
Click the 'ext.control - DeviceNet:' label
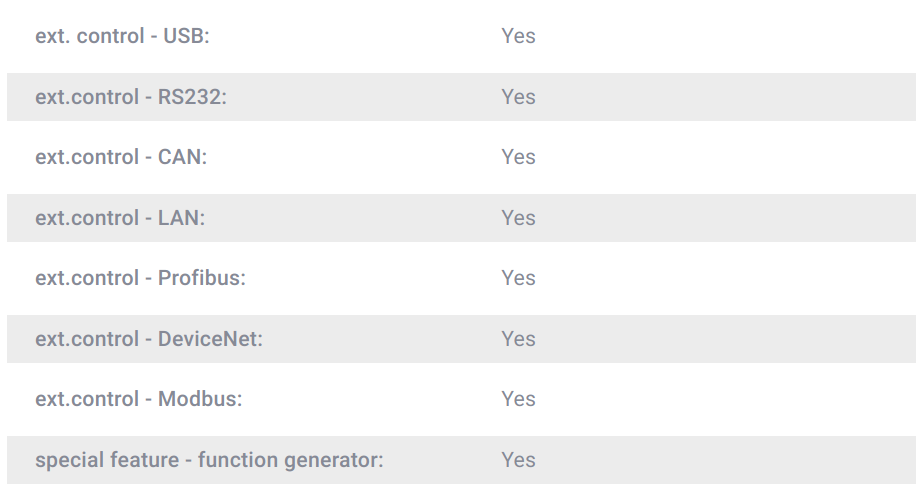(149, 339)
